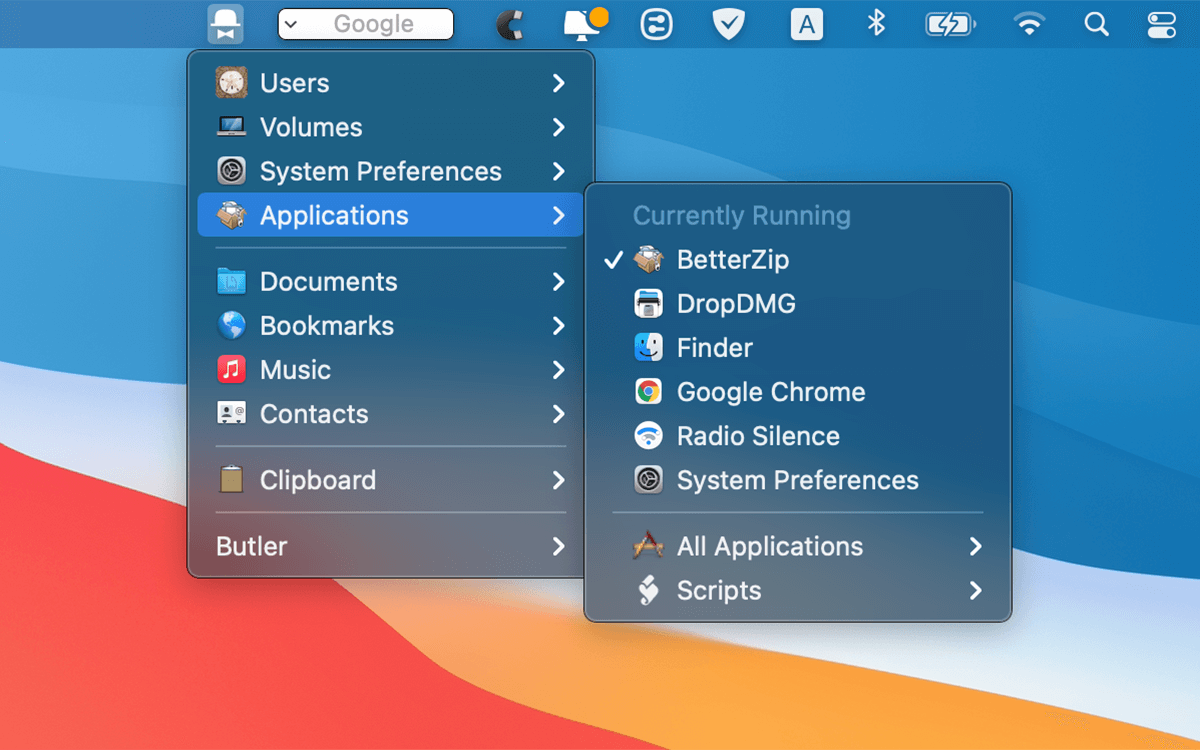Click the All Applications icon

pos(648,545)
